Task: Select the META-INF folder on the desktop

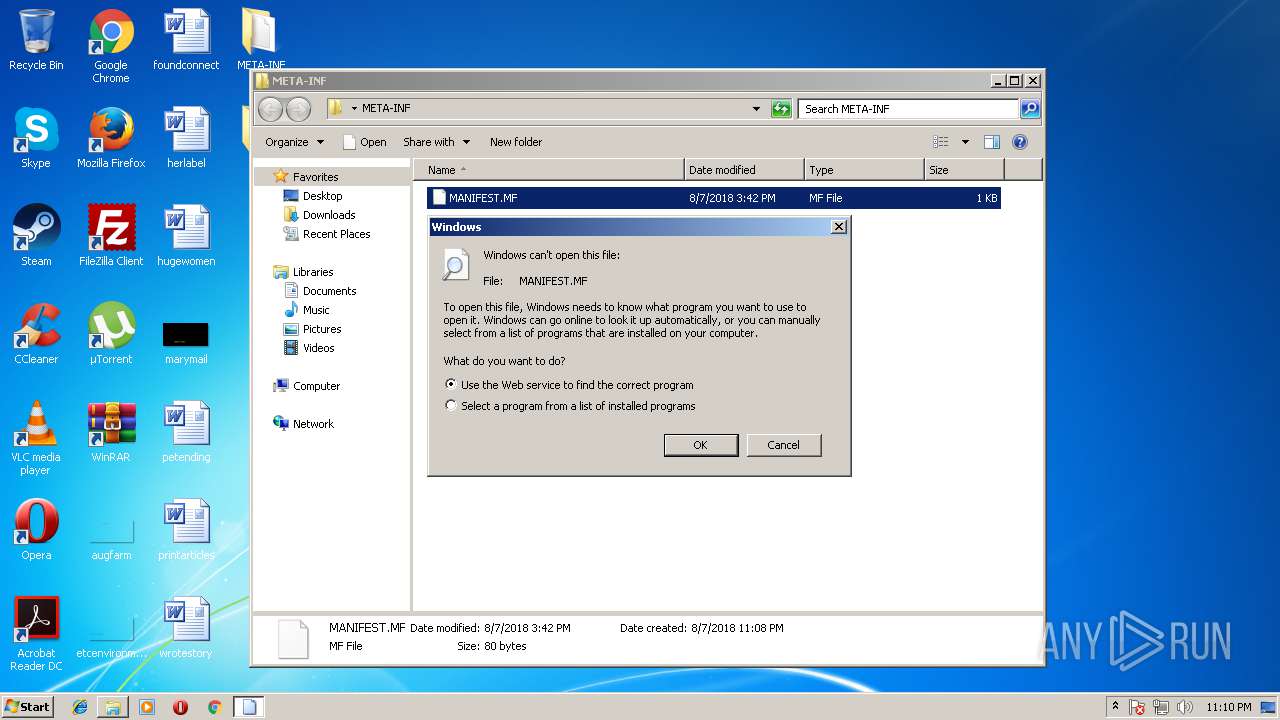Action: (x=260, y=40)
